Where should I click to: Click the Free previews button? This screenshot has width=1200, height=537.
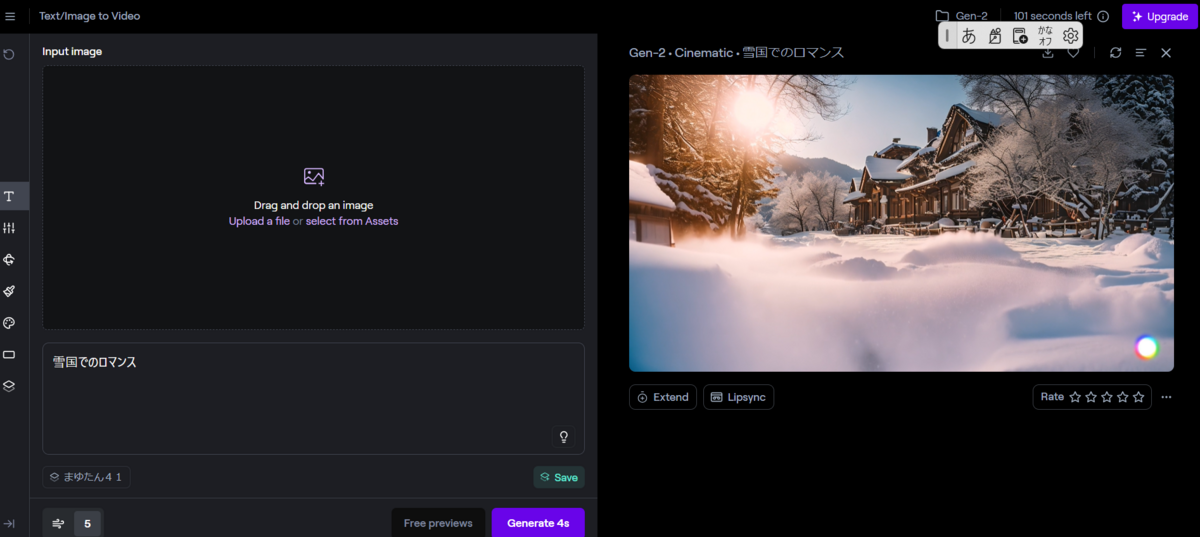click(x=438, y=523)
